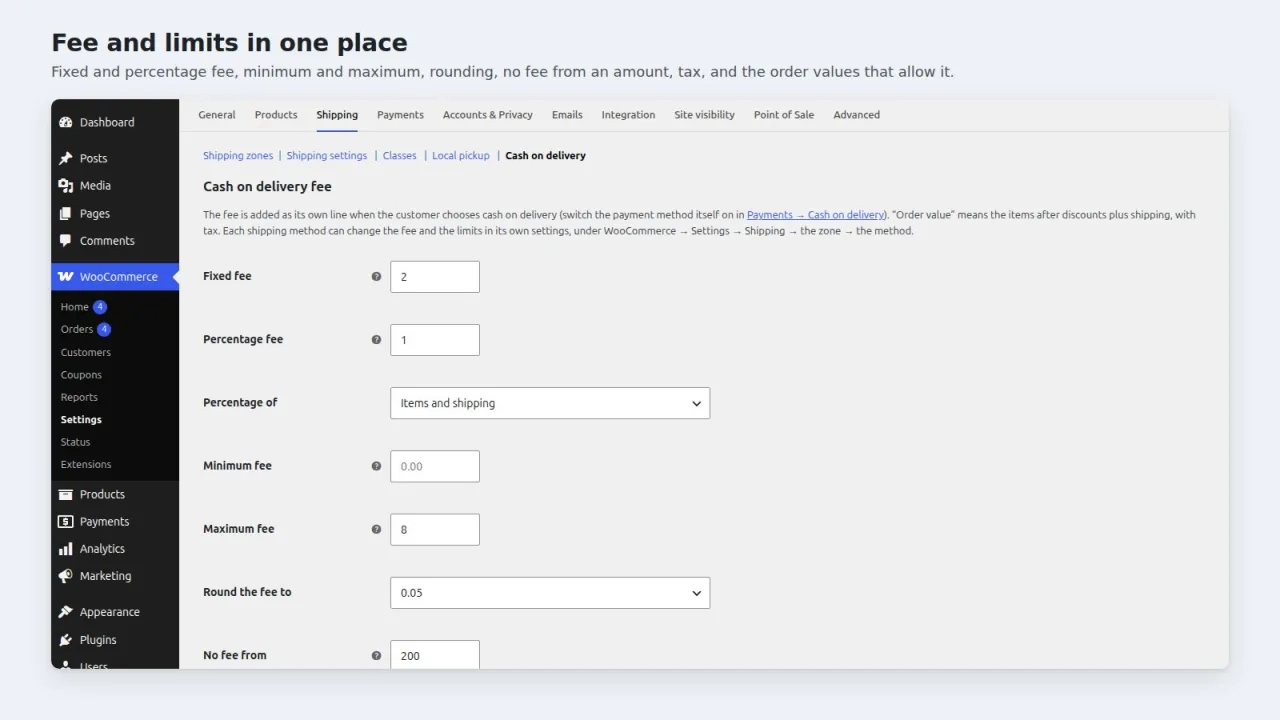
Task: Click the Dashboard icon in the sidebar
Action: [66, 122]
